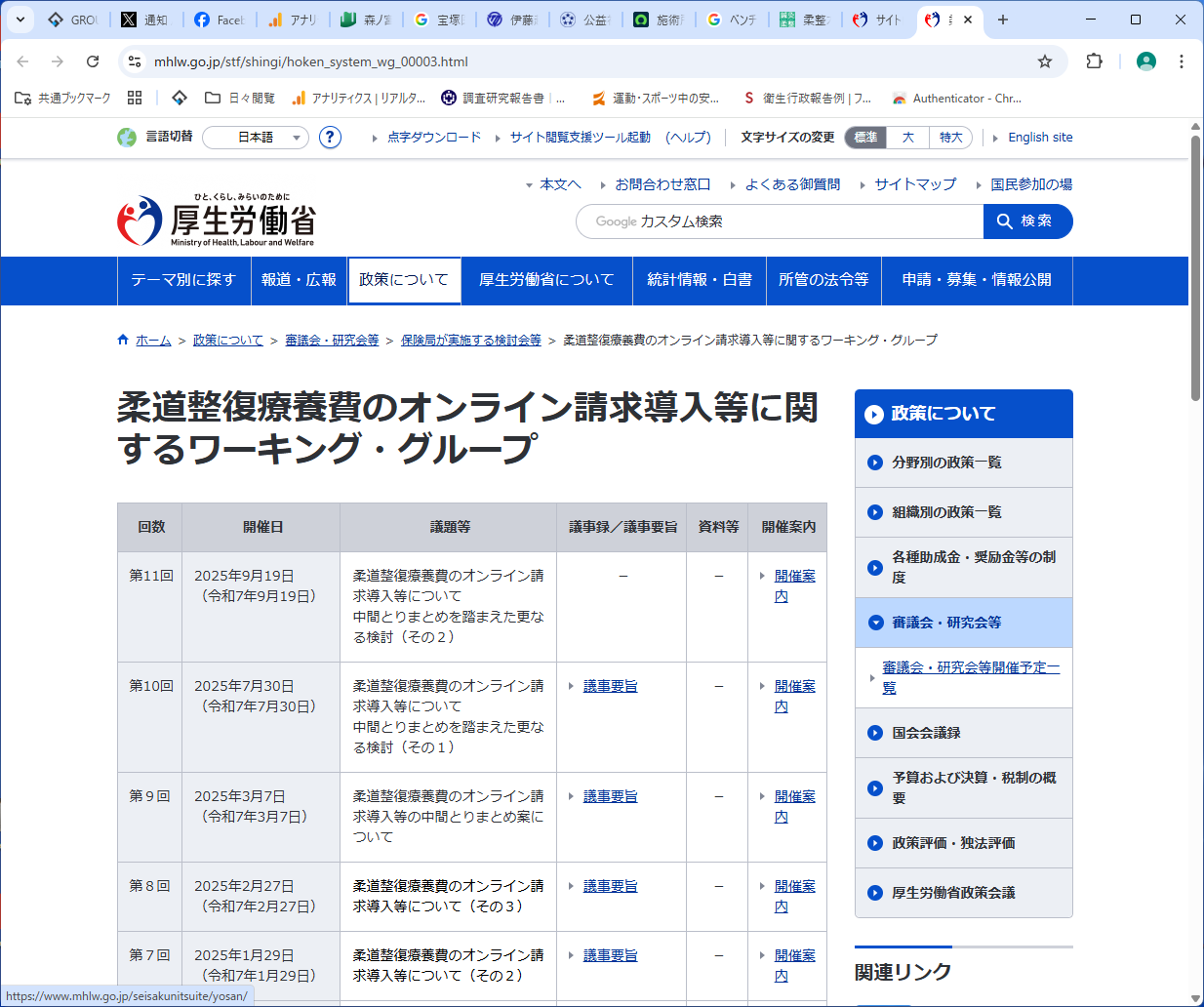Image resolution: width=1204 pixels, height=1007 pixels.
Task: Open the browser extensions puzzle icon
Action: coord(1094,61)
